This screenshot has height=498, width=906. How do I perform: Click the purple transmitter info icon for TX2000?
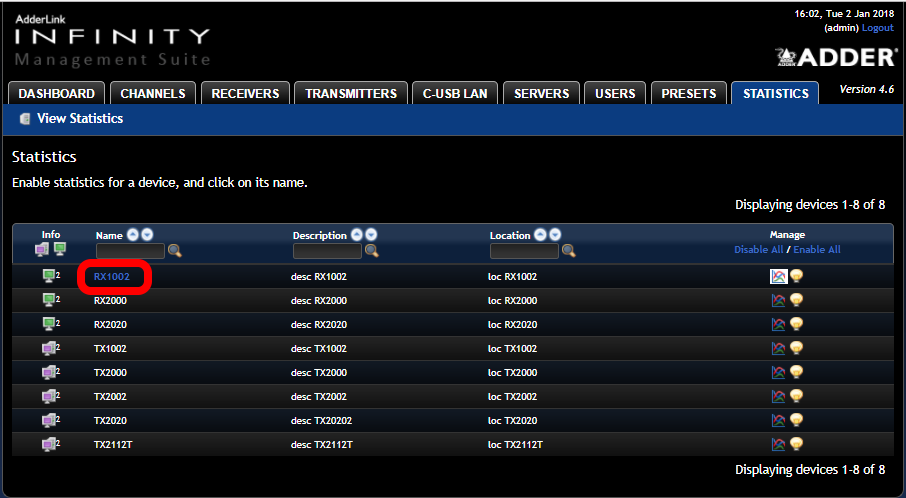[51, 372]
